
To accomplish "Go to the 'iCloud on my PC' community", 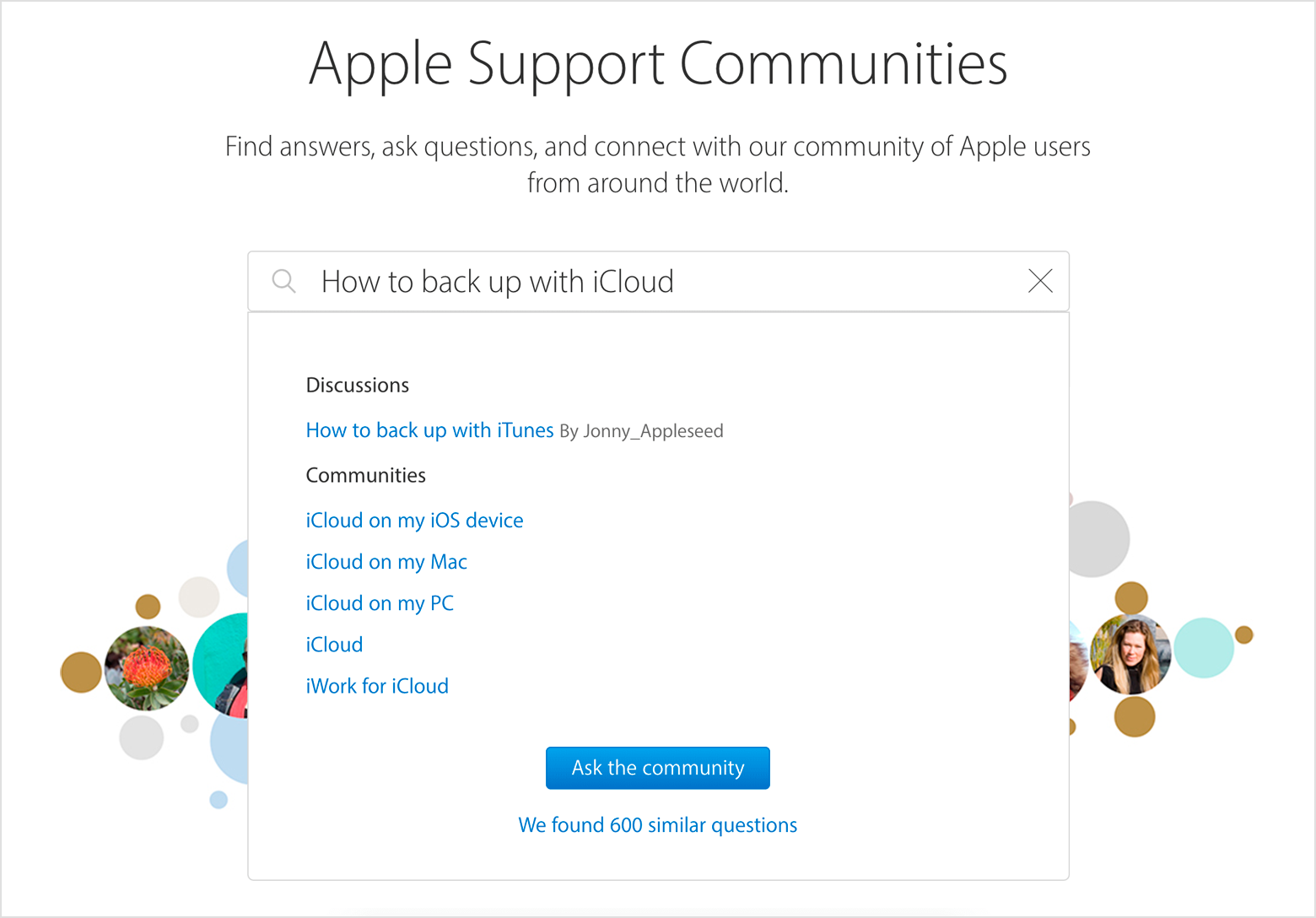I will [x=380, y=603].
